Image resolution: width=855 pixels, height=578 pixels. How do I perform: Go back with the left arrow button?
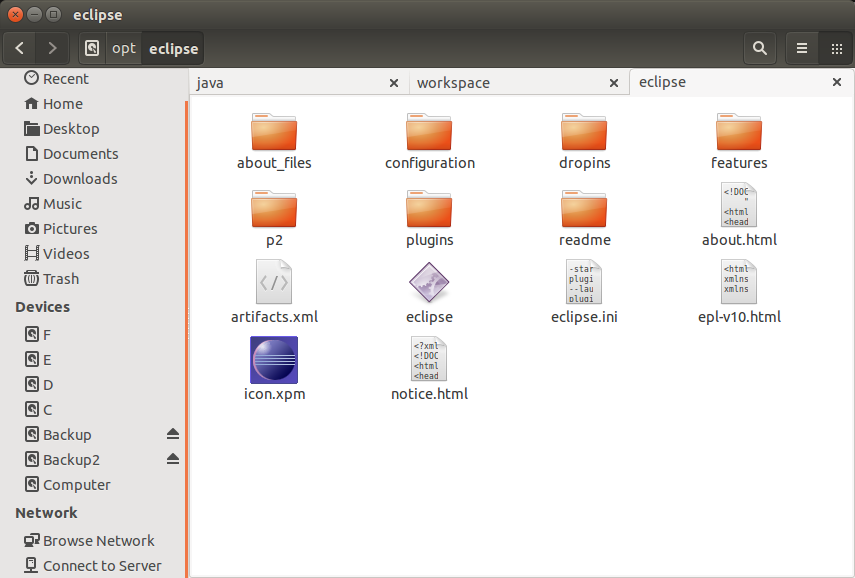tap(20, 49)
